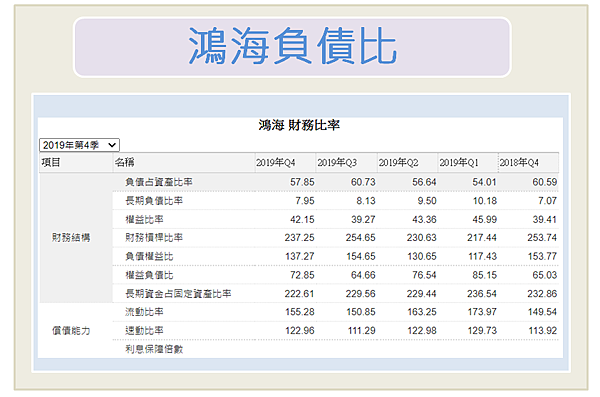Click the value 154.65
This screenshot has width=600, height=397.
(x=360, y=256)
